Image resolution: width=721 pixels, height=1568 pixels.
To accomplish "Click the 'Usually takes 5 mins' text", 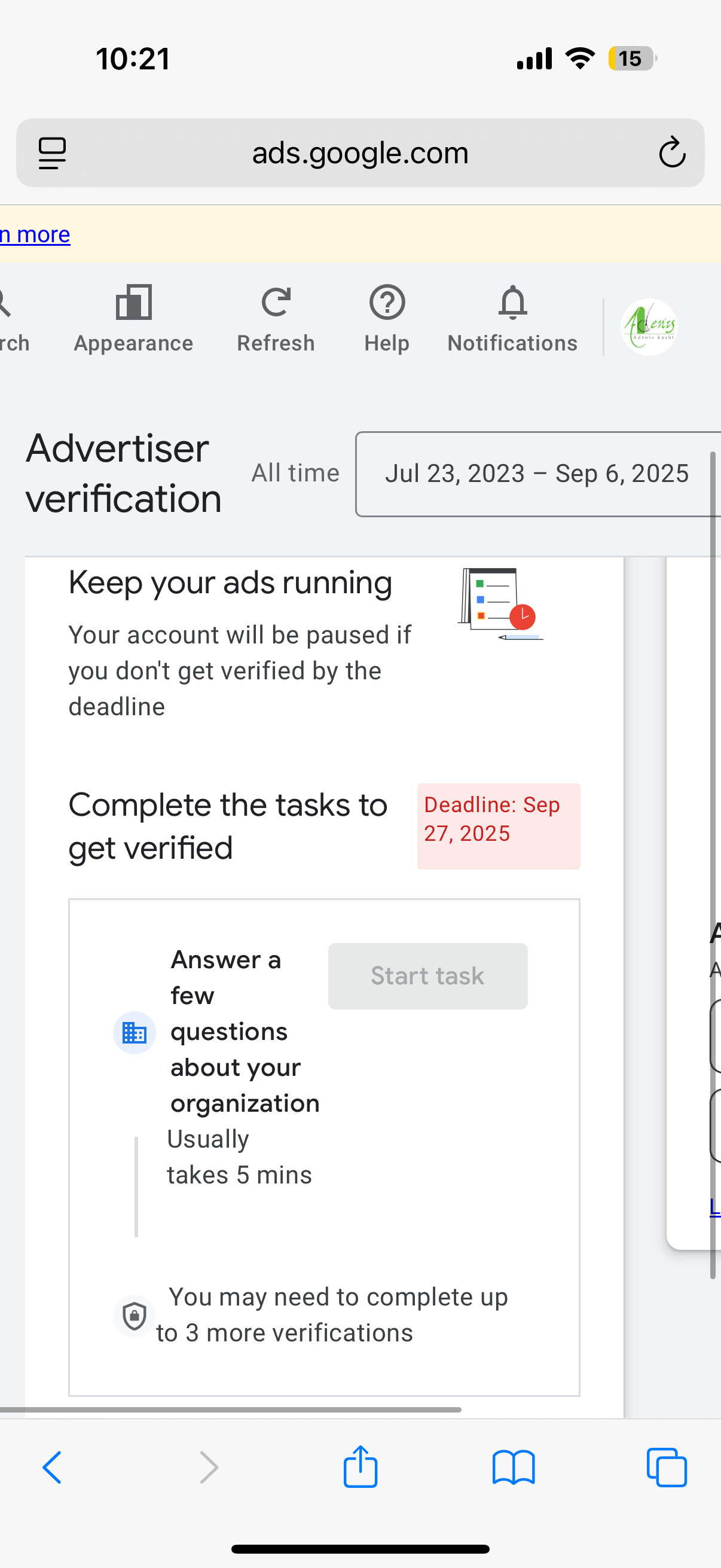I will (239, 1157).
